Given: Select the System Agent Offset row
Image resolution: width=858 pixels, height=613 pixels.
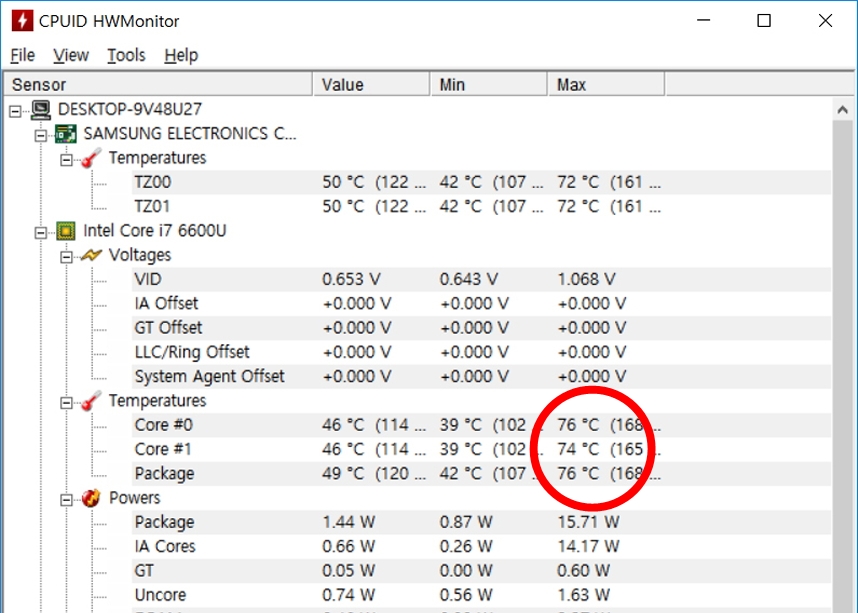Looking at the screenshot, I should (482, 377).
